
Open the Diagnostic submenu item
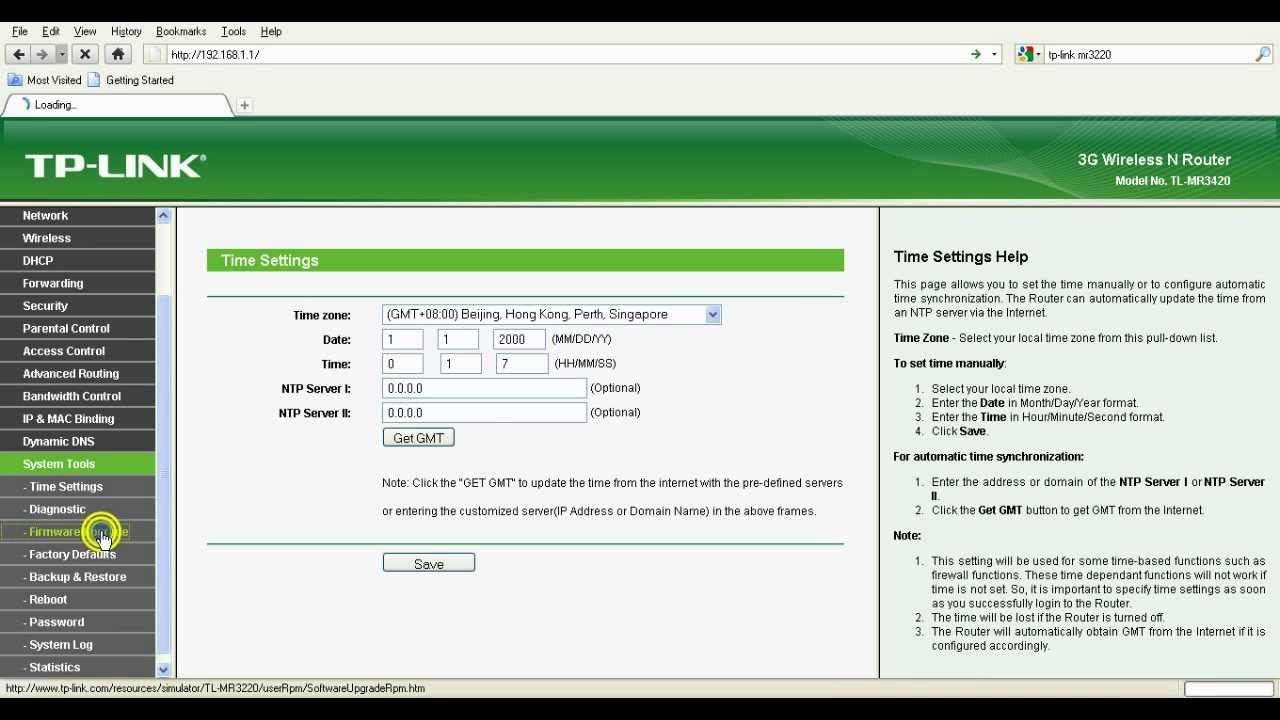coord(77,509)
